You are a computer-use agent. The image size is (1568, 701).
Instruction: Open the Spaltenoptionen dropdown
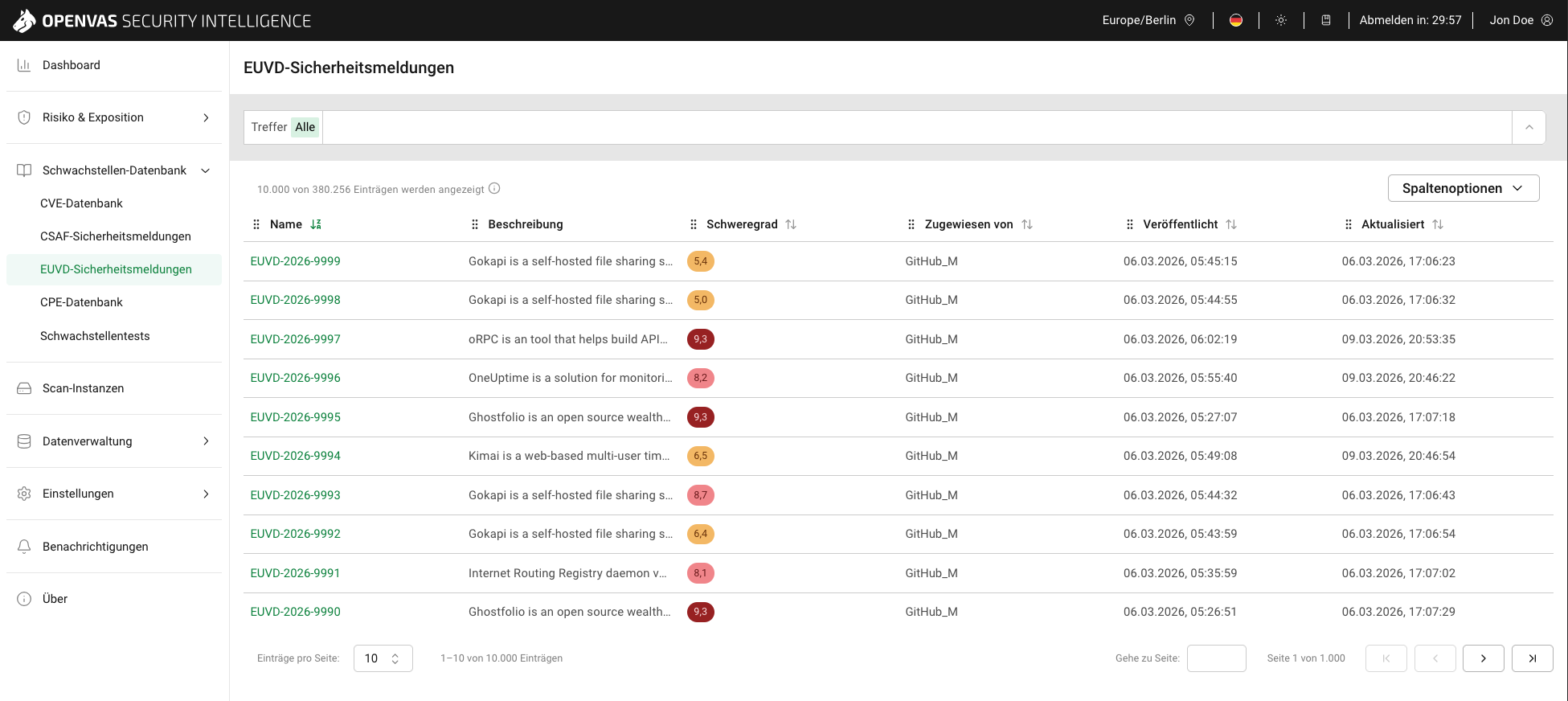pyautogui.click(x=1464, y=188)
